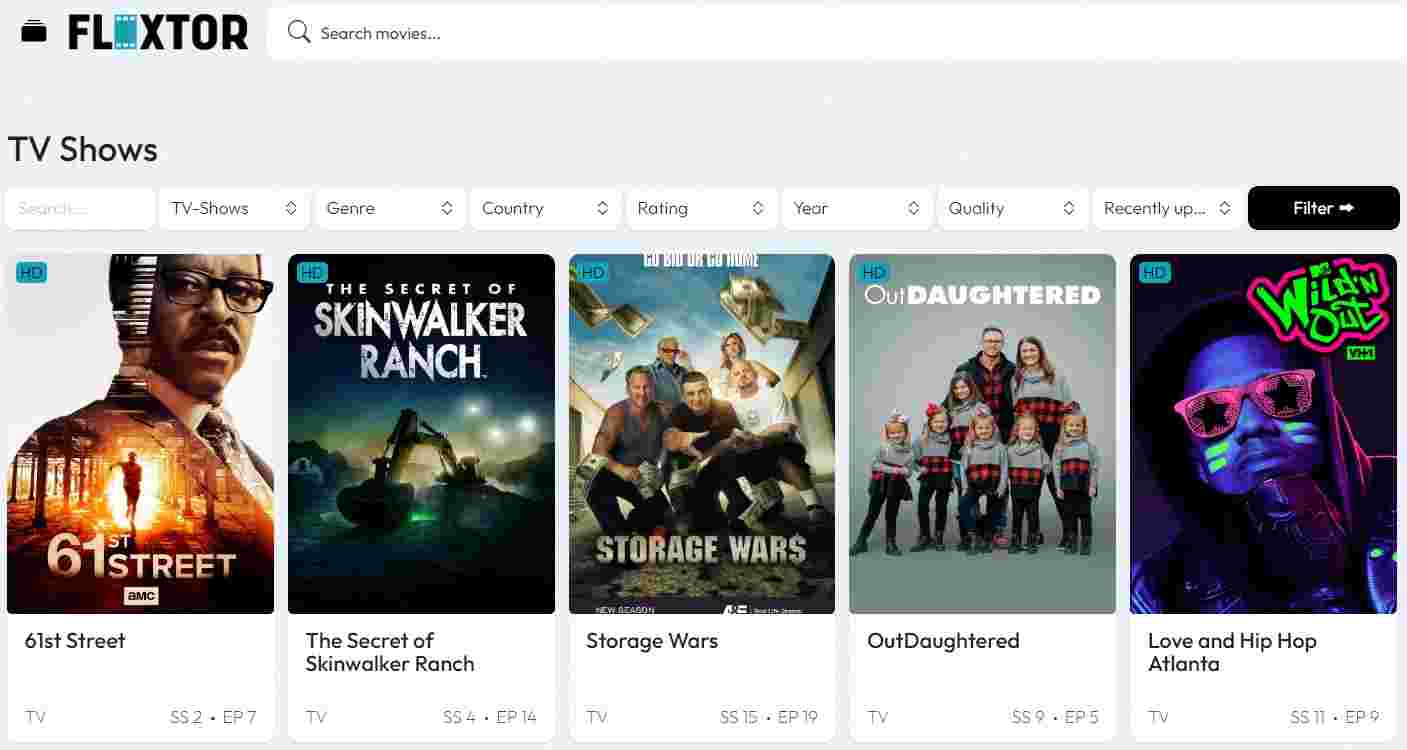Click HD badge on Wild'n Out poster
This screenshot has width=1407, height=750.
1155,272
